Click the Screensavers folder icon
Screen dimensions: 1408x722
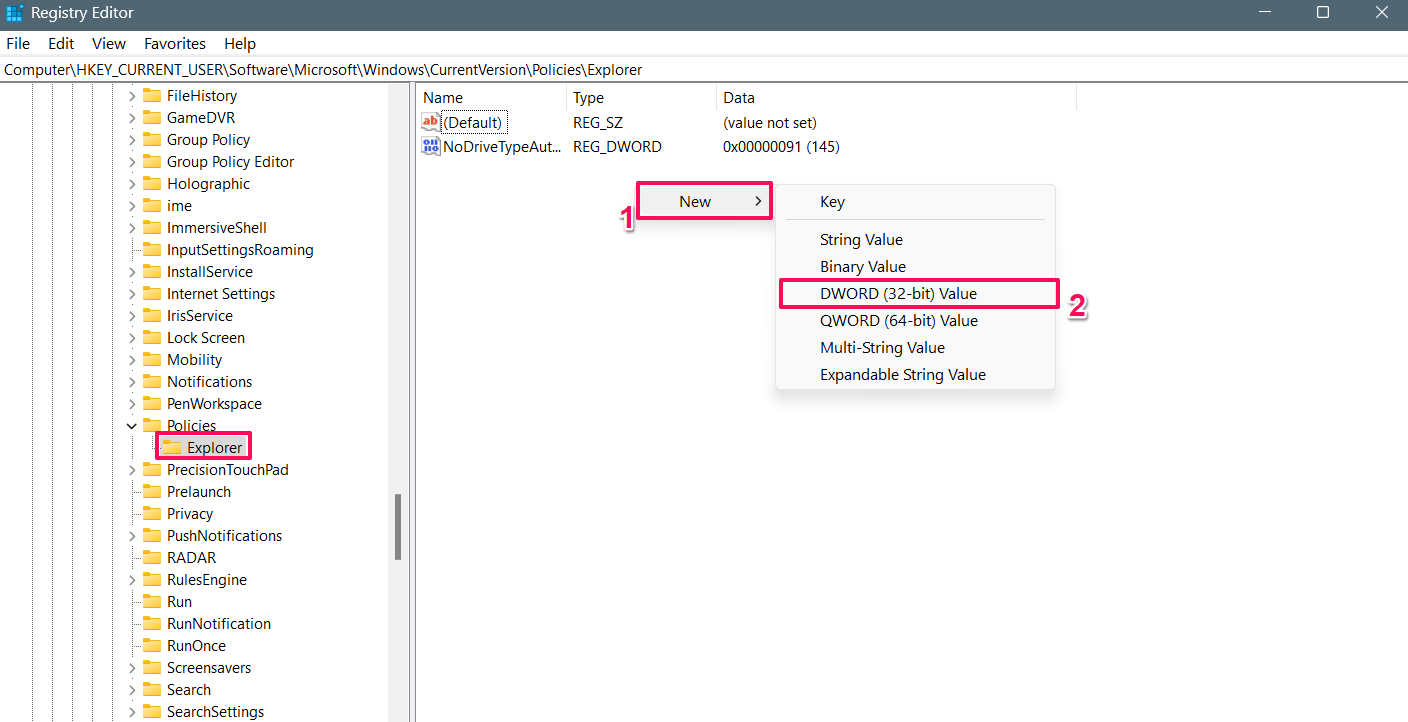click(152, 668)
